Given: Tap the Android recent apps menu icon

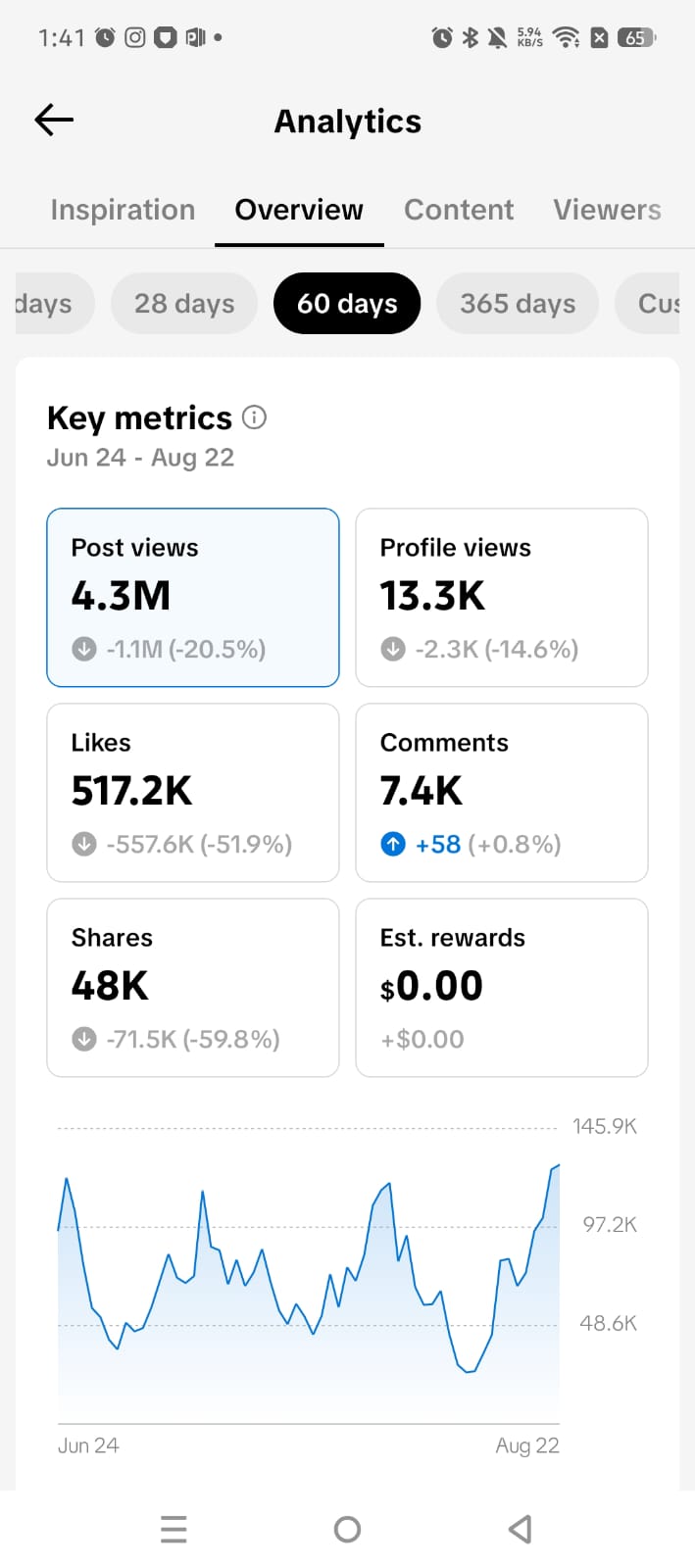Looking at the screenshot, I should 174,1529.
